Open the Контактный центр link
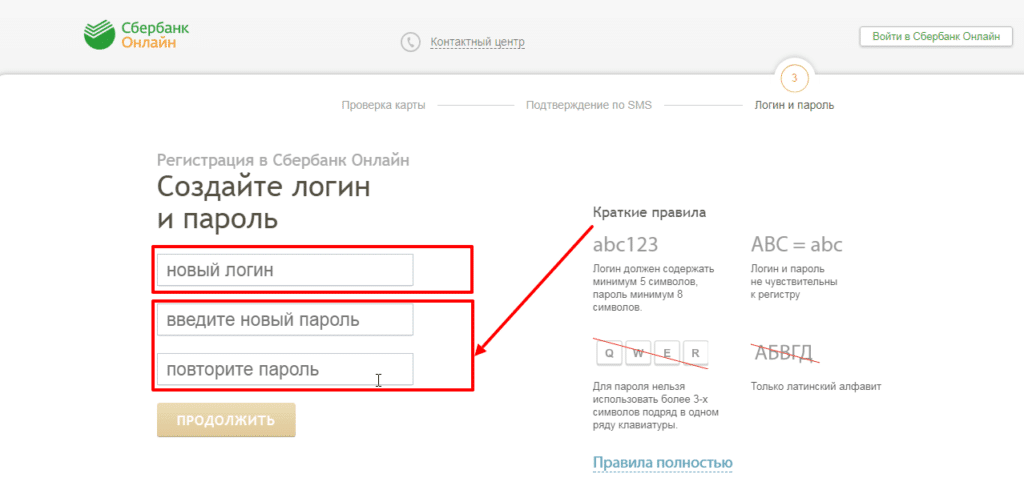This screenshot has width=1024, height=494. pyautogui.click(x=477, y=42)
